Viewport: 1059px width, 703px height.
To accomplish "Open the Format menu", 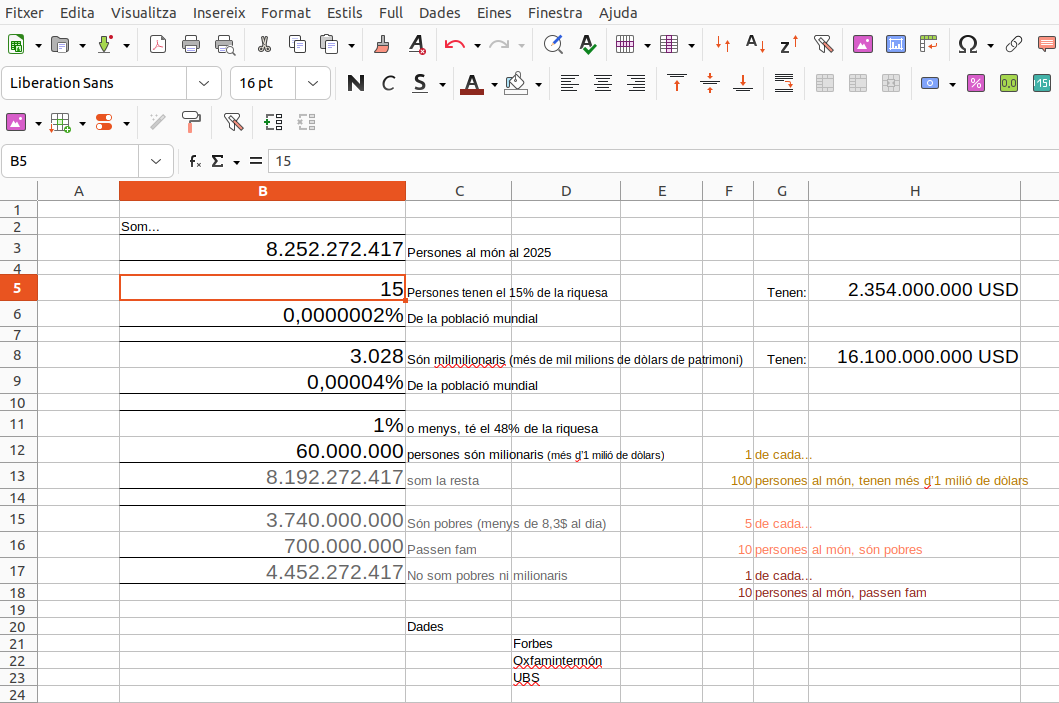I will [x=285, y=13].
